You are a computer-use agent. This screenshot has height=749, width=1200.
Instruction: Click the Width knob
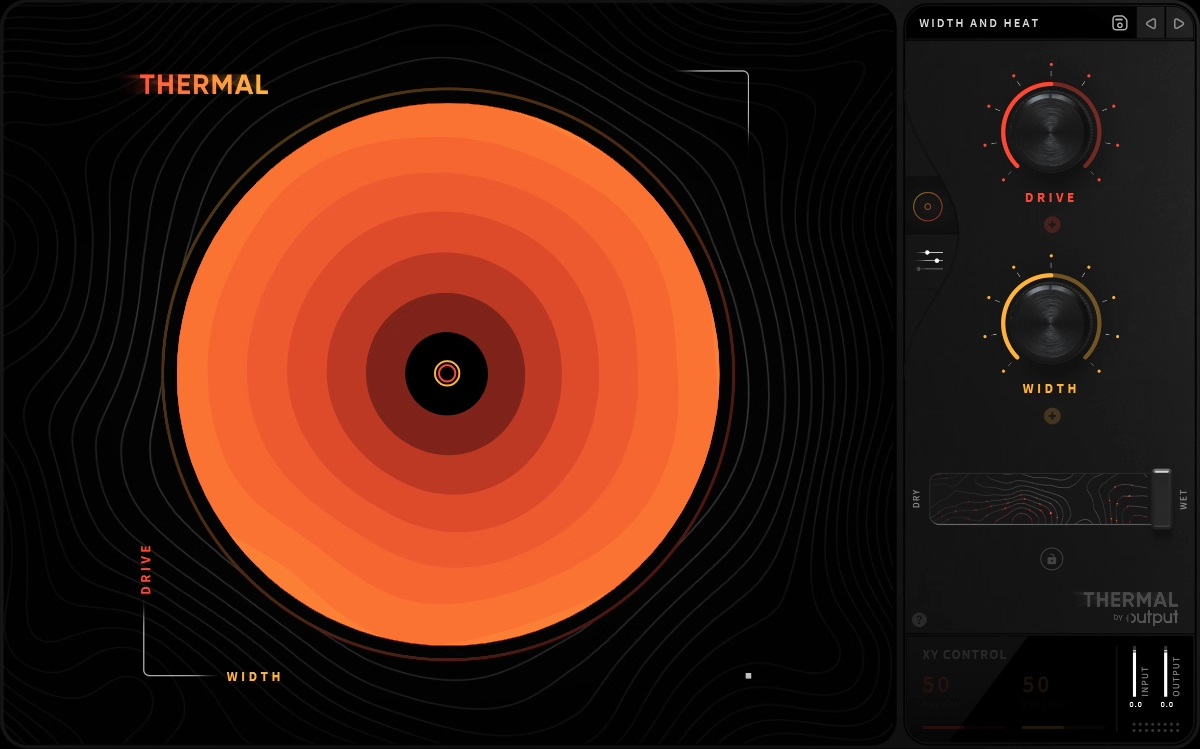click(x=1051, y=321)
